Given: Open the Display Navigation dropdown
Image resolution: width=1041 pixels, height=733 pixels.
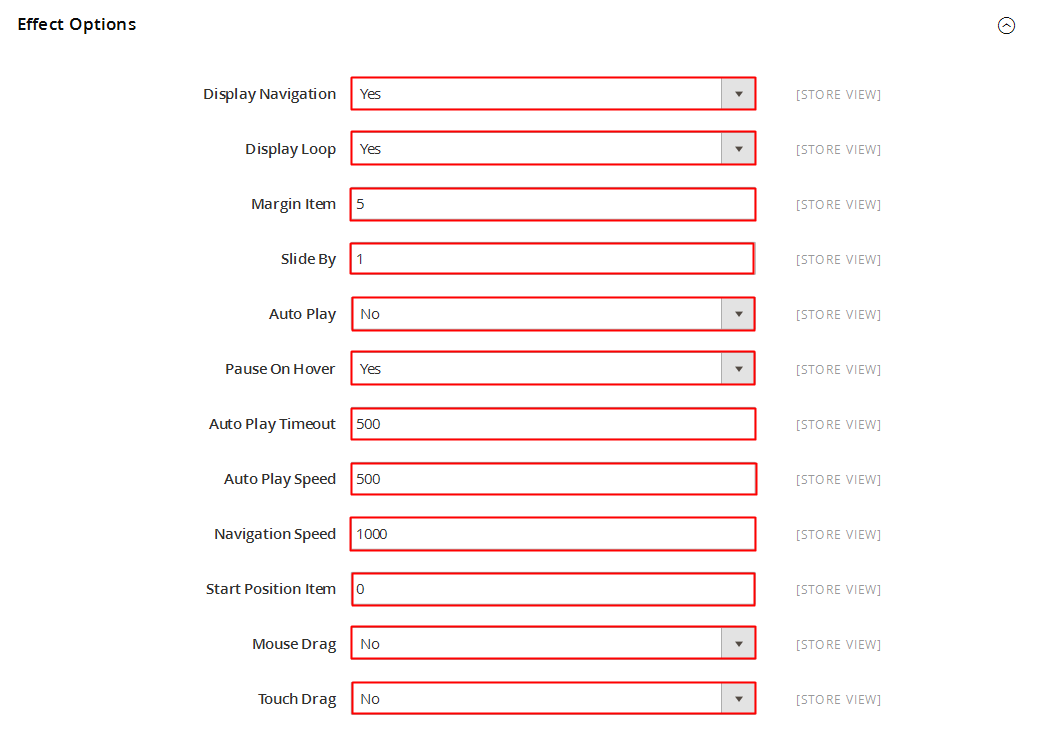Looking at the screenshot, I should (x=553, y=94).
